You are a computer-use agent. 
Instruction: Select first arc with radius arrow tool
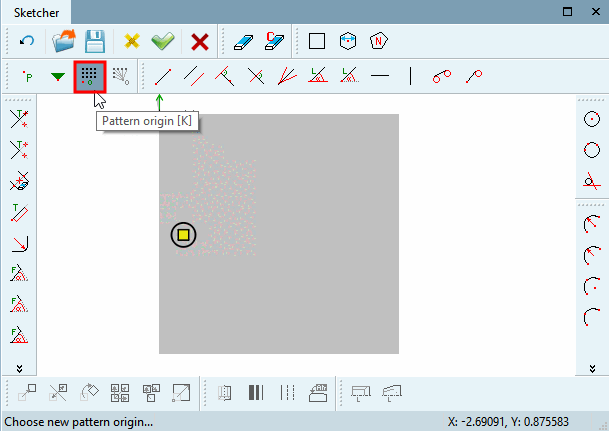(x=592, y=224)
